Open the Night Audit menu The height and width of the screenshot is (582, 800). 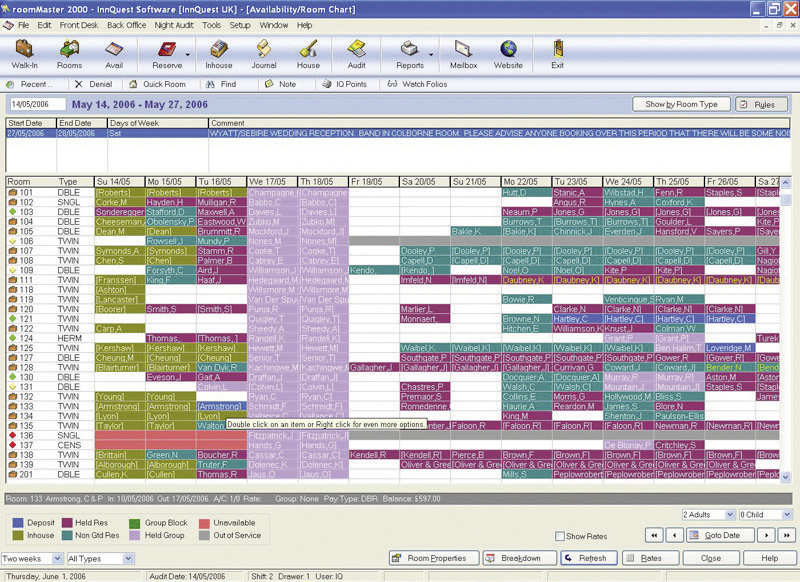175,24
